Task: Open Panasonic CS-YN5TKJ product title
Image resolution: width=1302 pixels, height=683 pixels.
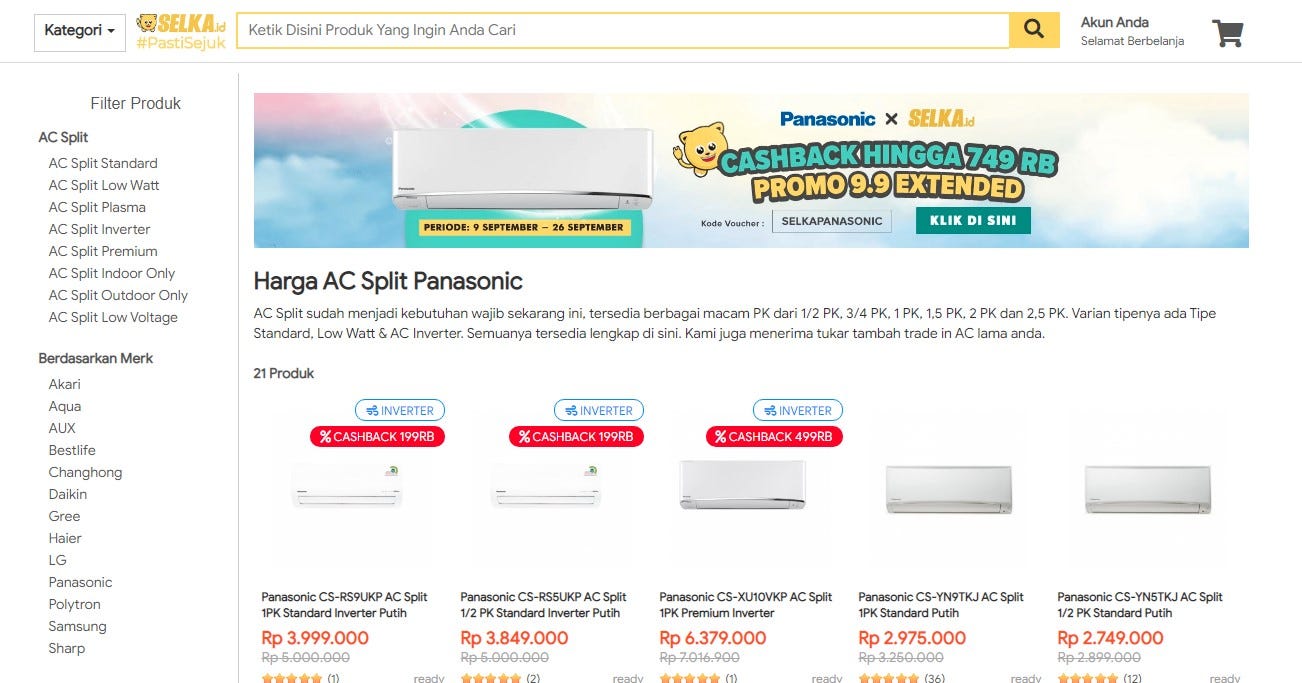Action: (x=1140, y=605)
